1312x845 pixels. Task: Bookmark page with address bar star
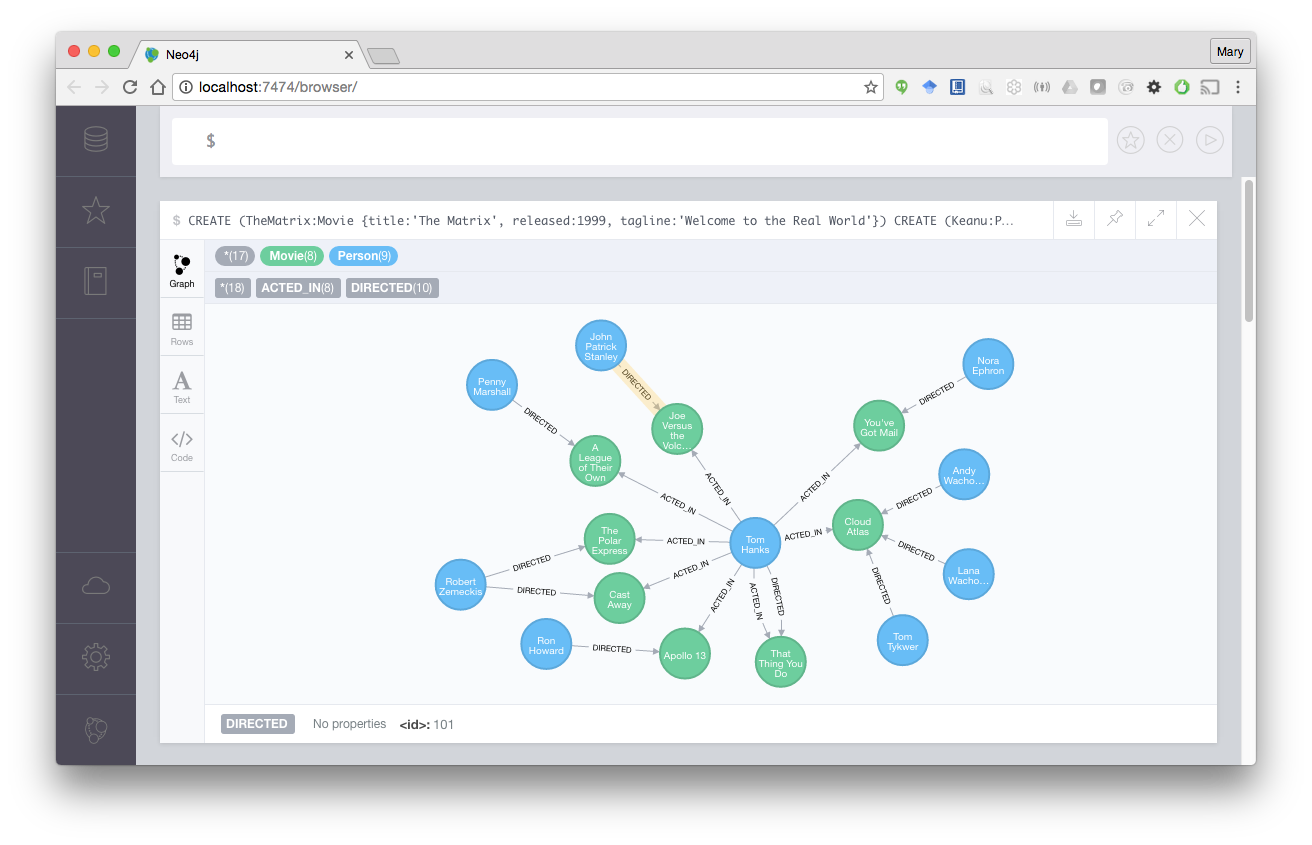click(871, 87)
